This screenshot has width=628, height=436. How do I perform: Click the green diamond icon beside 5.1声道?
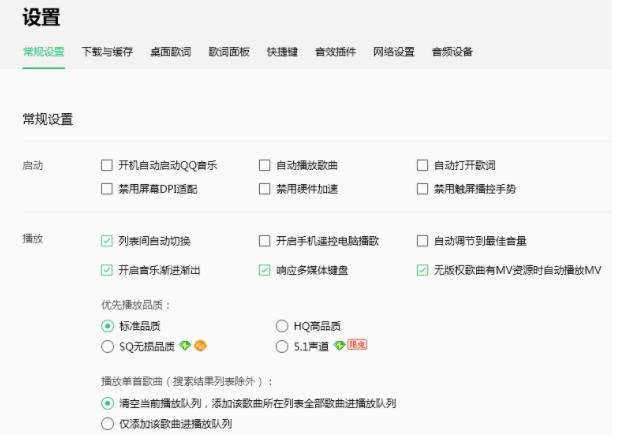[340, 346]
